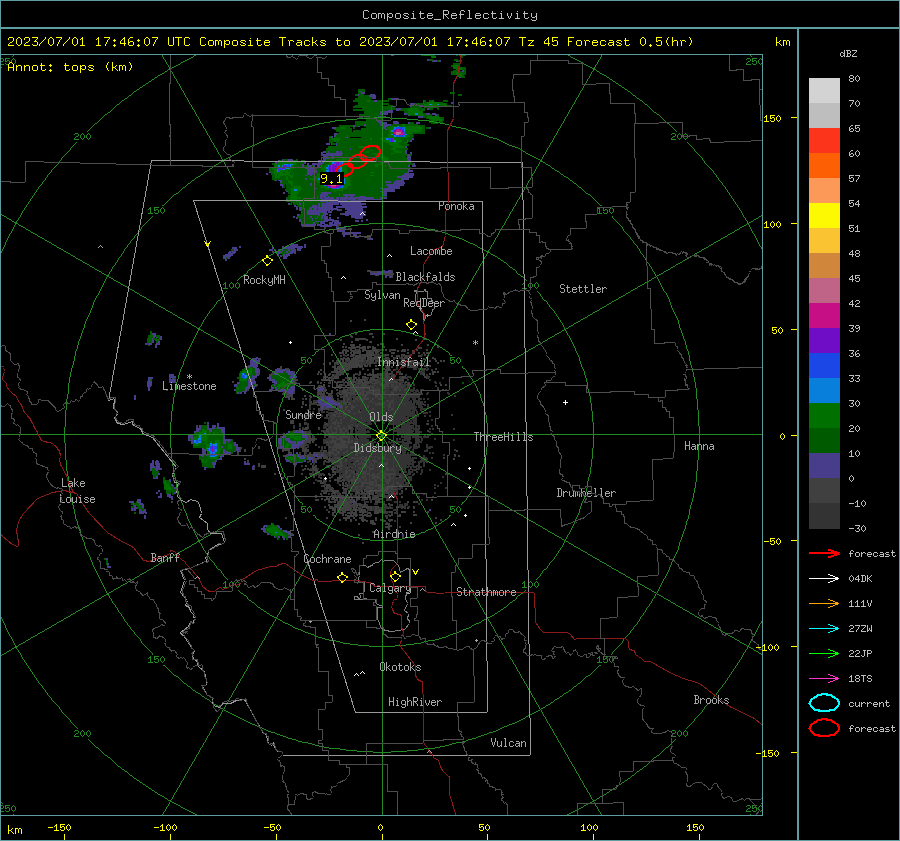
Task: Click the RedDeer city label
Action: [424, 303]
